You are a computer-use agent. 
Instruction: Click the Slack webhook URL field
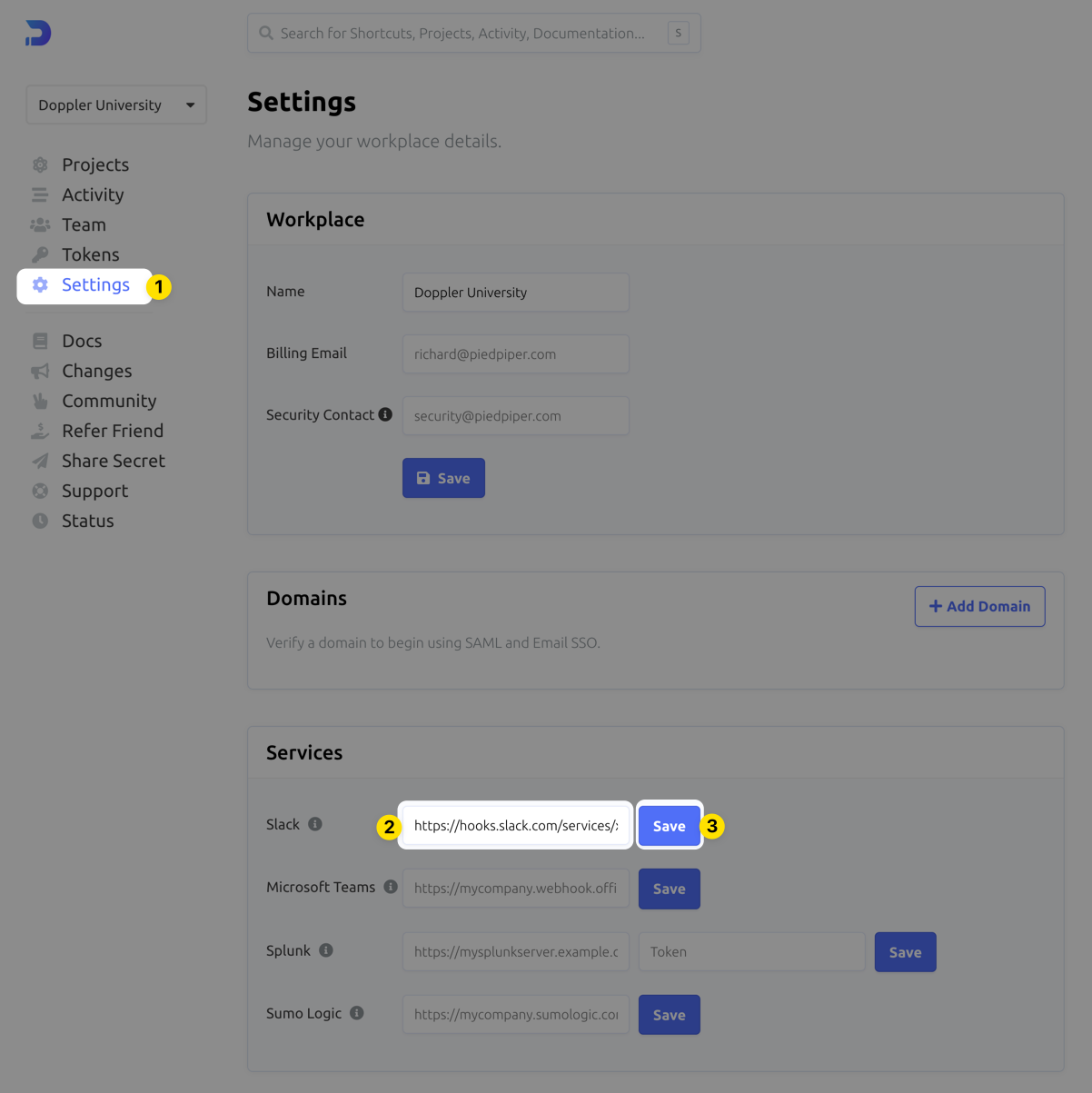click(516, 825)
